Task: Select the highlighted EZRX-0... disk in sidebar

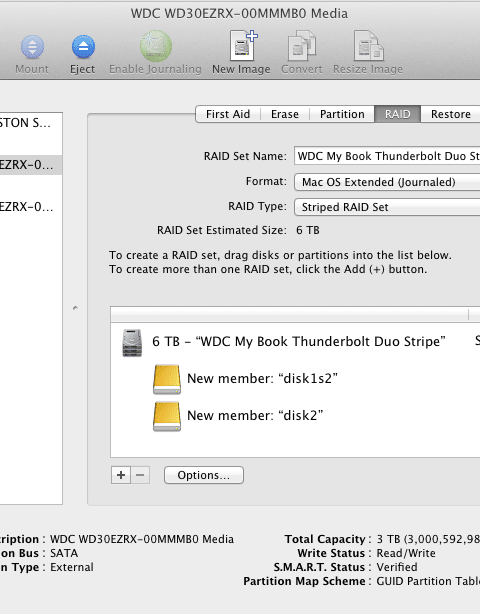Action: tap(31, 165)
